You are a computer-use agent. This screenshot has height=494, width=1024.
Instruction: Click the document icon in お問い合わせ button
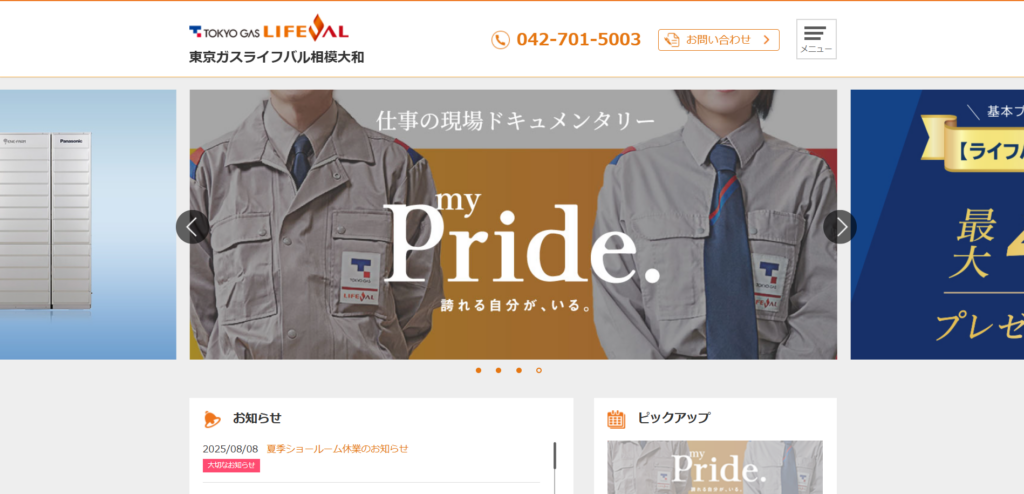[x=671, y=40]
